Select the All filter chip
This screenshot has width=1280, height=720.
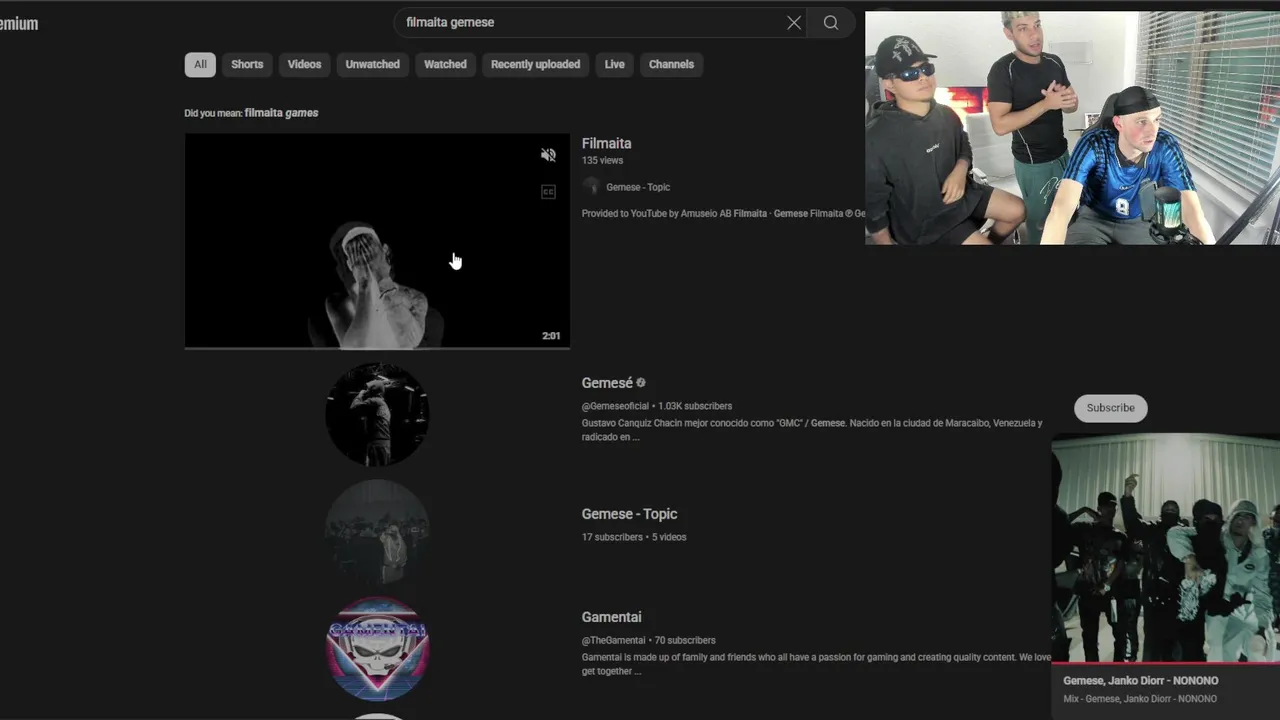(x=200, y=64)
